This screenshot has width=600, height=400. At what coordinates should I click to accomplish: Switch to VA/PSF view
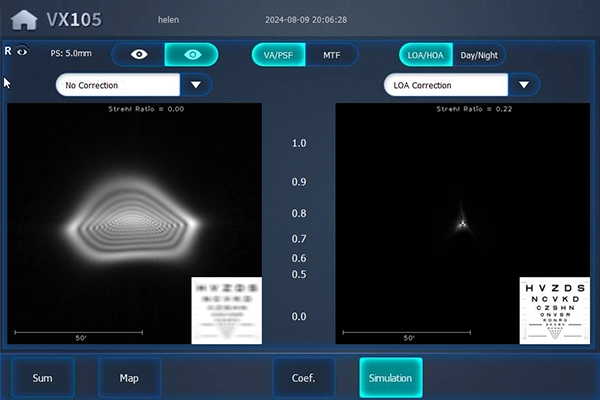point(279,55)
